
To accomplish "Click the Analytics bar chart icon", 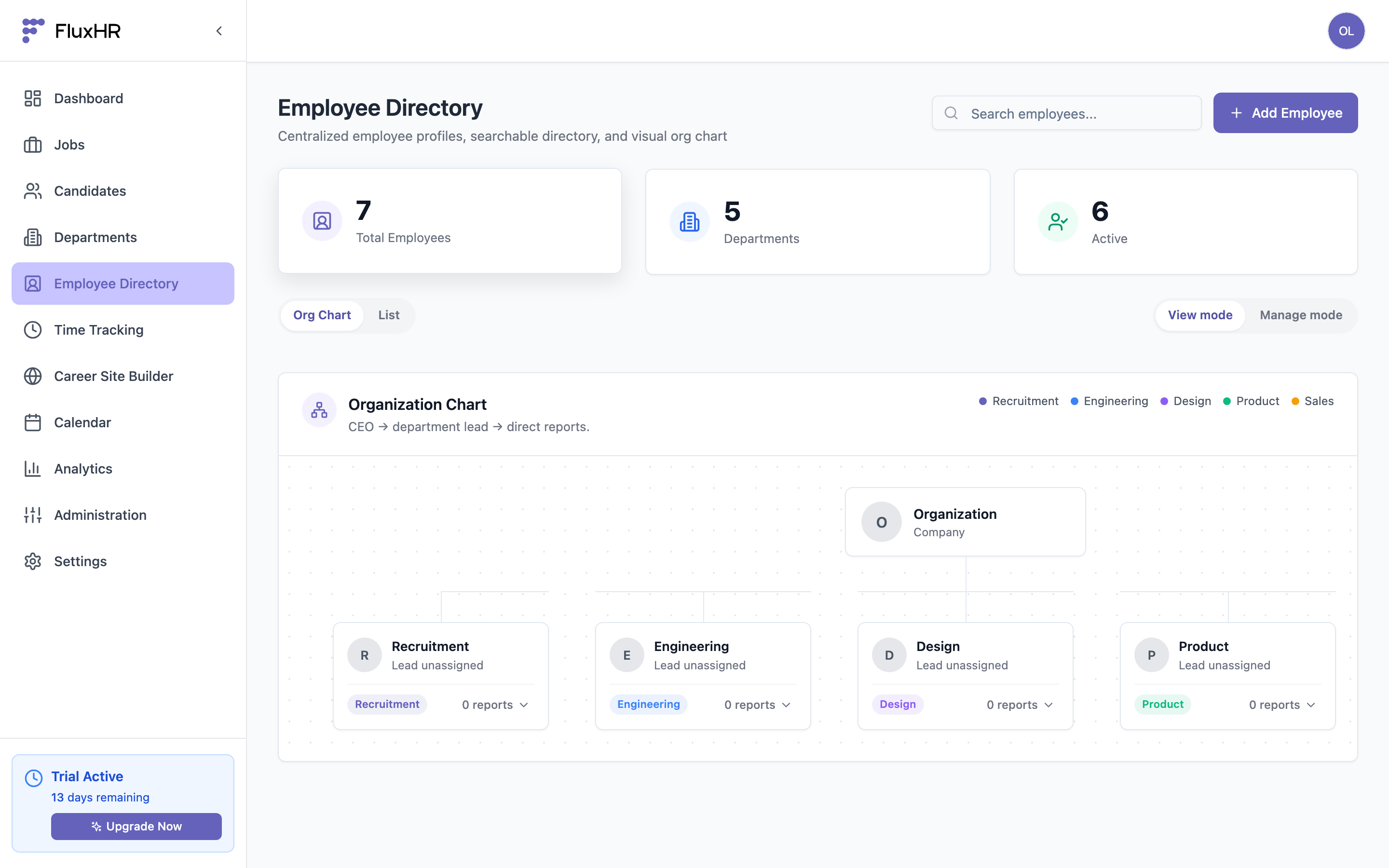I will point(33,469).
